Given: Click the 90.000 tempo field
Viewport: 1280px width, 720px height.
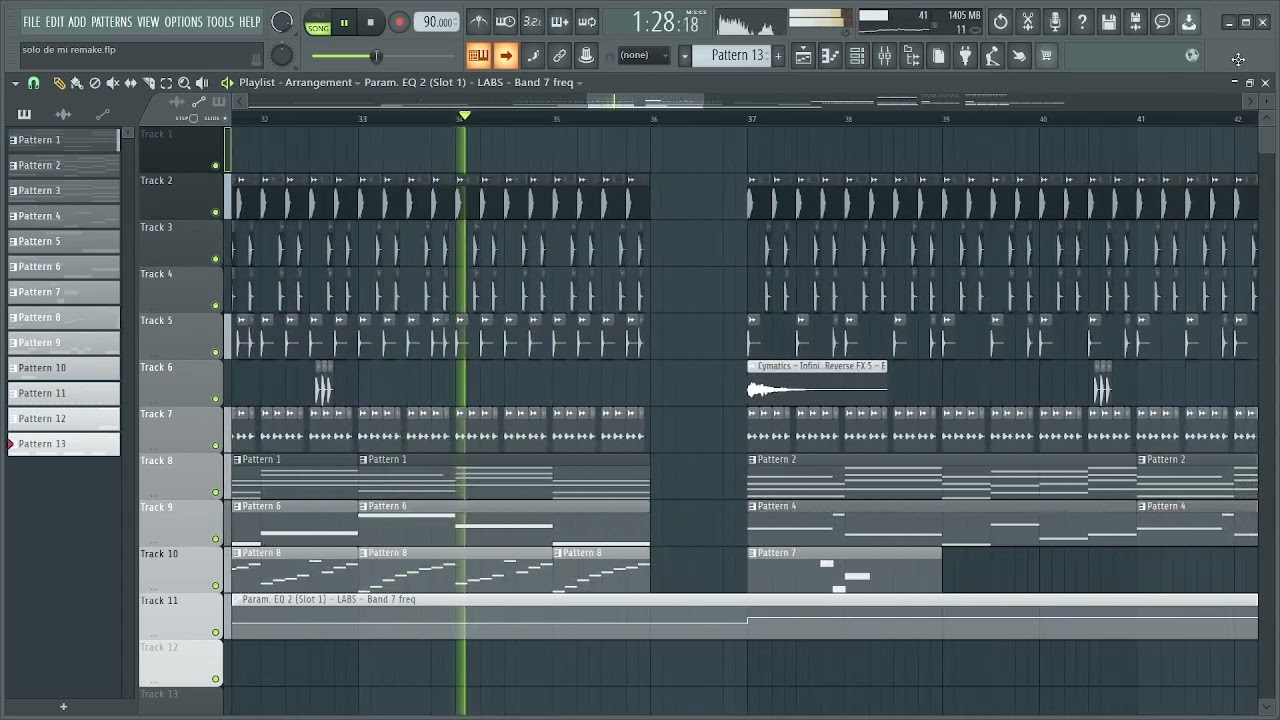Looking at the screenshot, I should 438,22.
